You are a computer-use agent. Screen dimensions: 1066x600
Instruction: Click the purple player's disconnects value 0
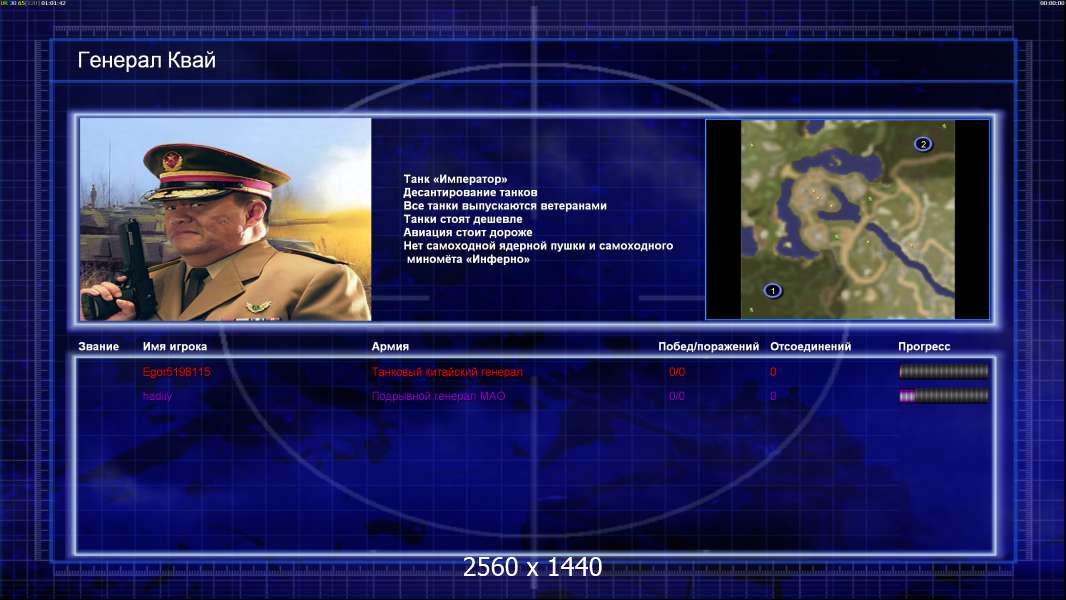[773, 396]
